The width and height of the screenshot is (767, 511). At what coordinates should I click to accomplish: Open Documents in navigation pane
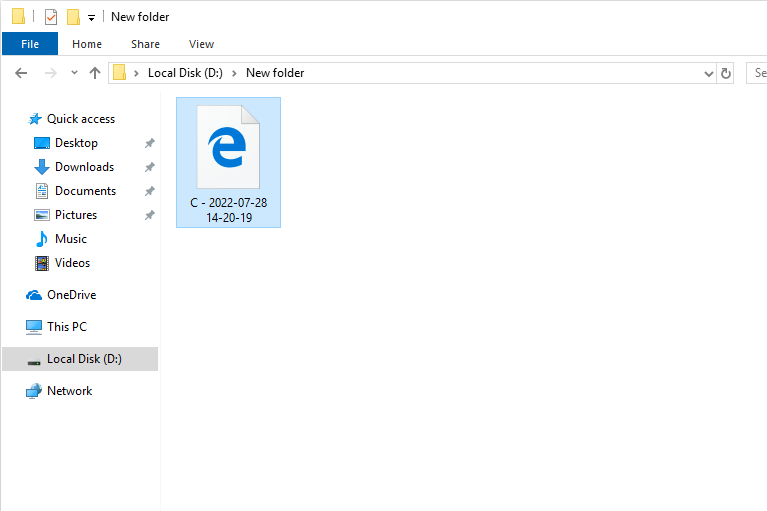[x=85, y=191]
